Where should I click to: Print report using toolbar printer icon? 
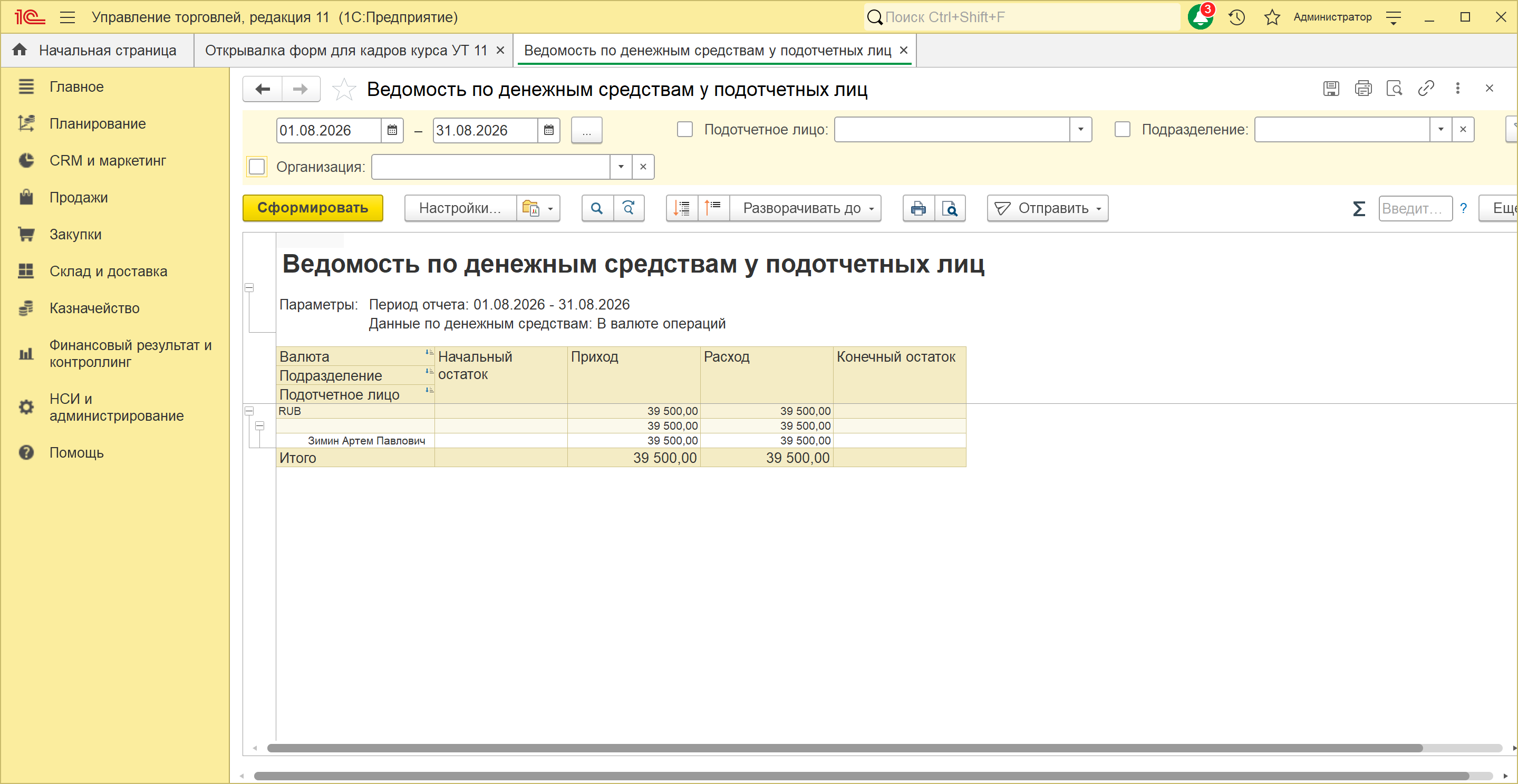click(918, 208)
